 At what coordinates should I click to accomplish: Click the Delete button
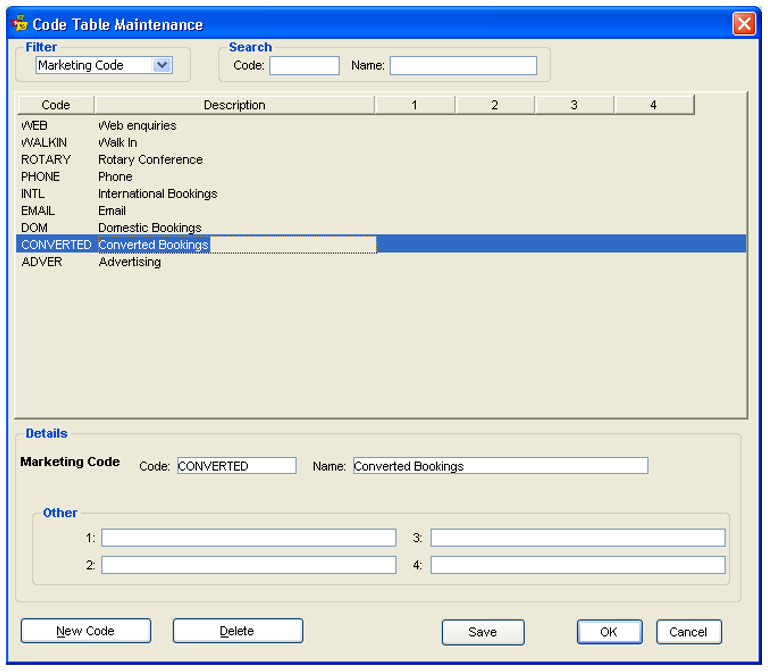click(x=238, y=631)
